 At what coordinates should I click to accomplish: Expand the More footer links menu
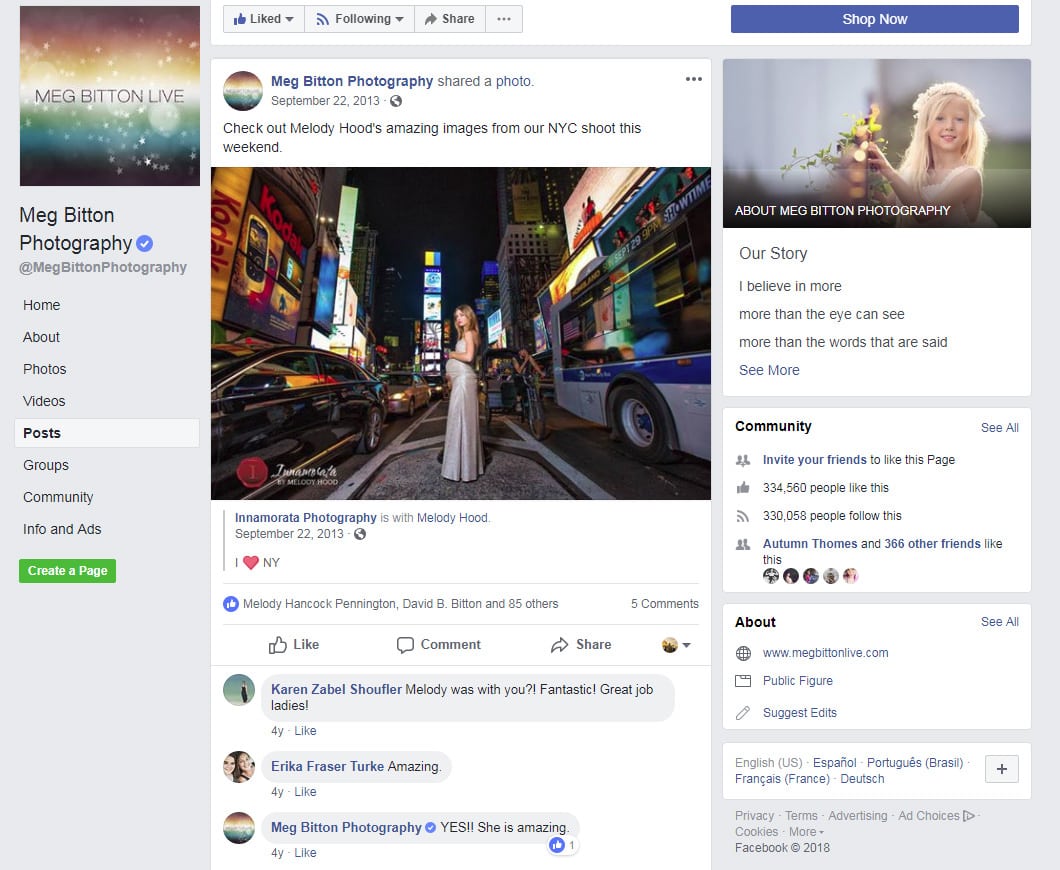(x=806, y=832)
